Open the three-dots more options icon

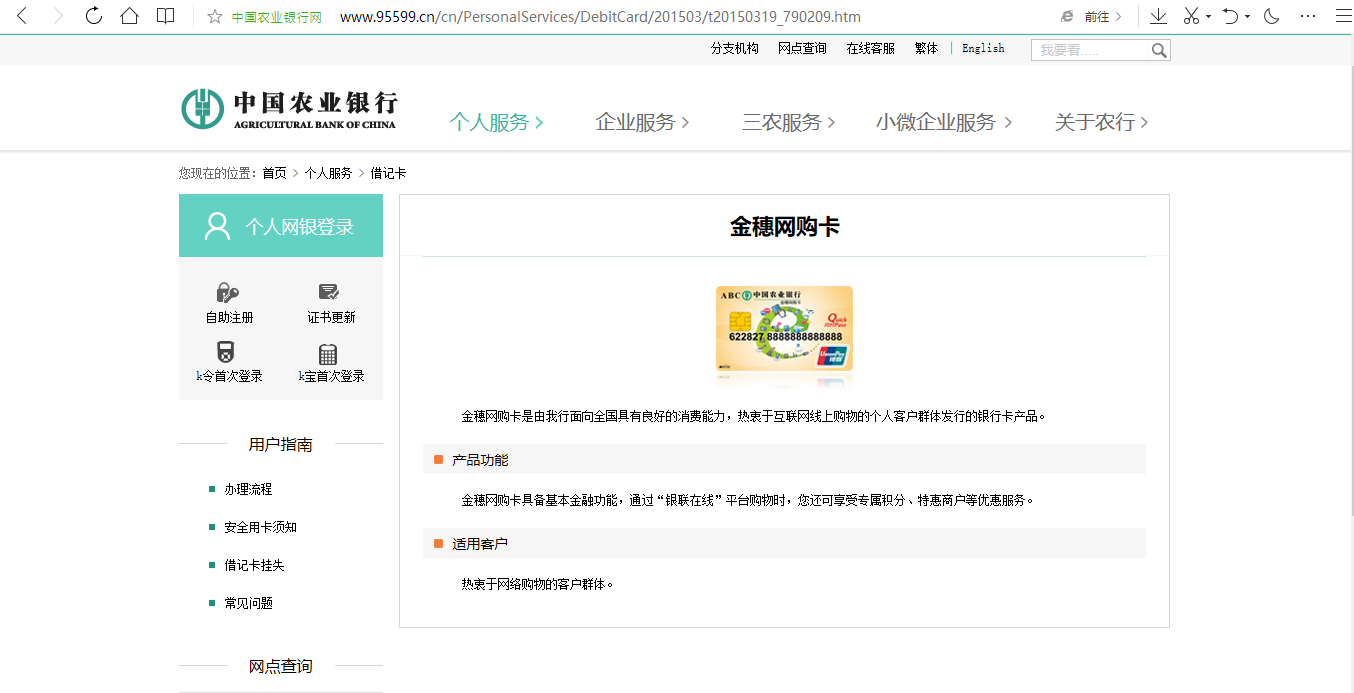pos(1308,17)
